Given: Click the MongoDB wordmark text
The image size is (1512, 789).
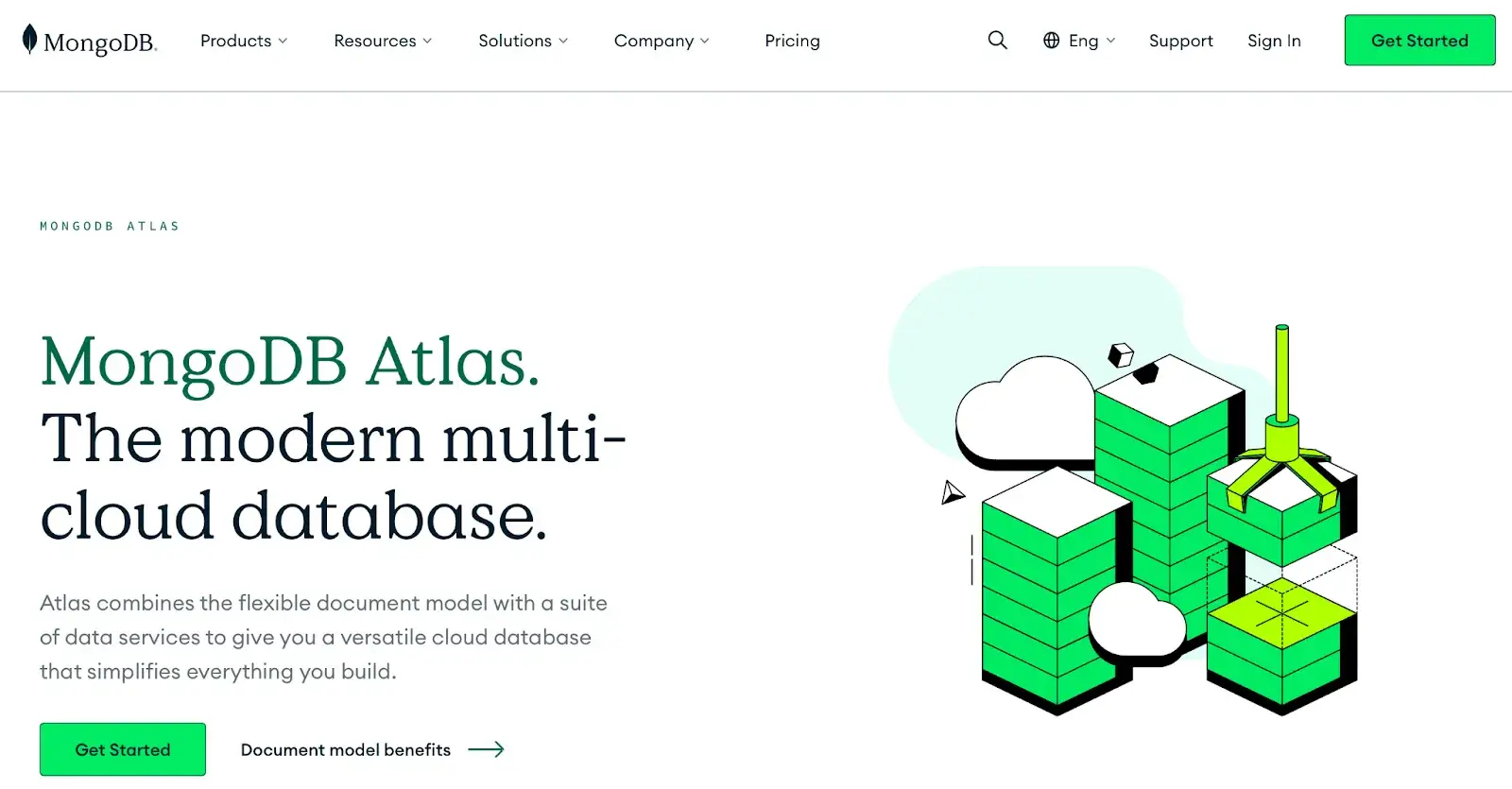Looking at the screenshot, I should (x=100, y=43).
